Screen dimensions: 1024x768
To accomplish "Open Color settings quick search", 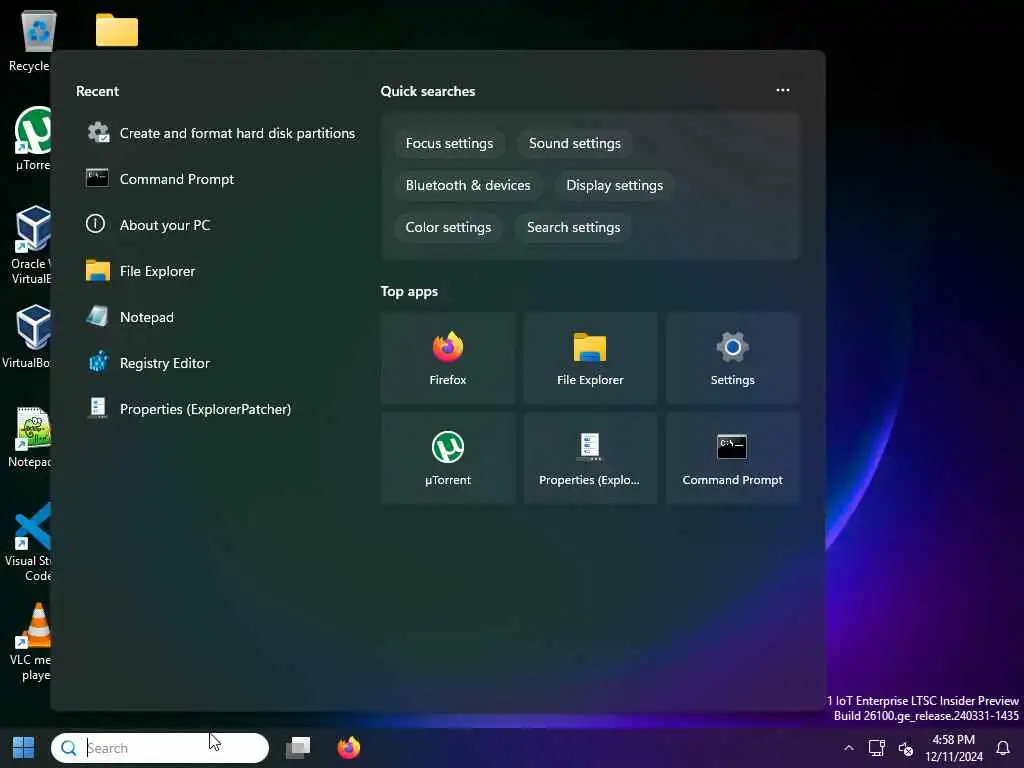I will coord(448,227).
